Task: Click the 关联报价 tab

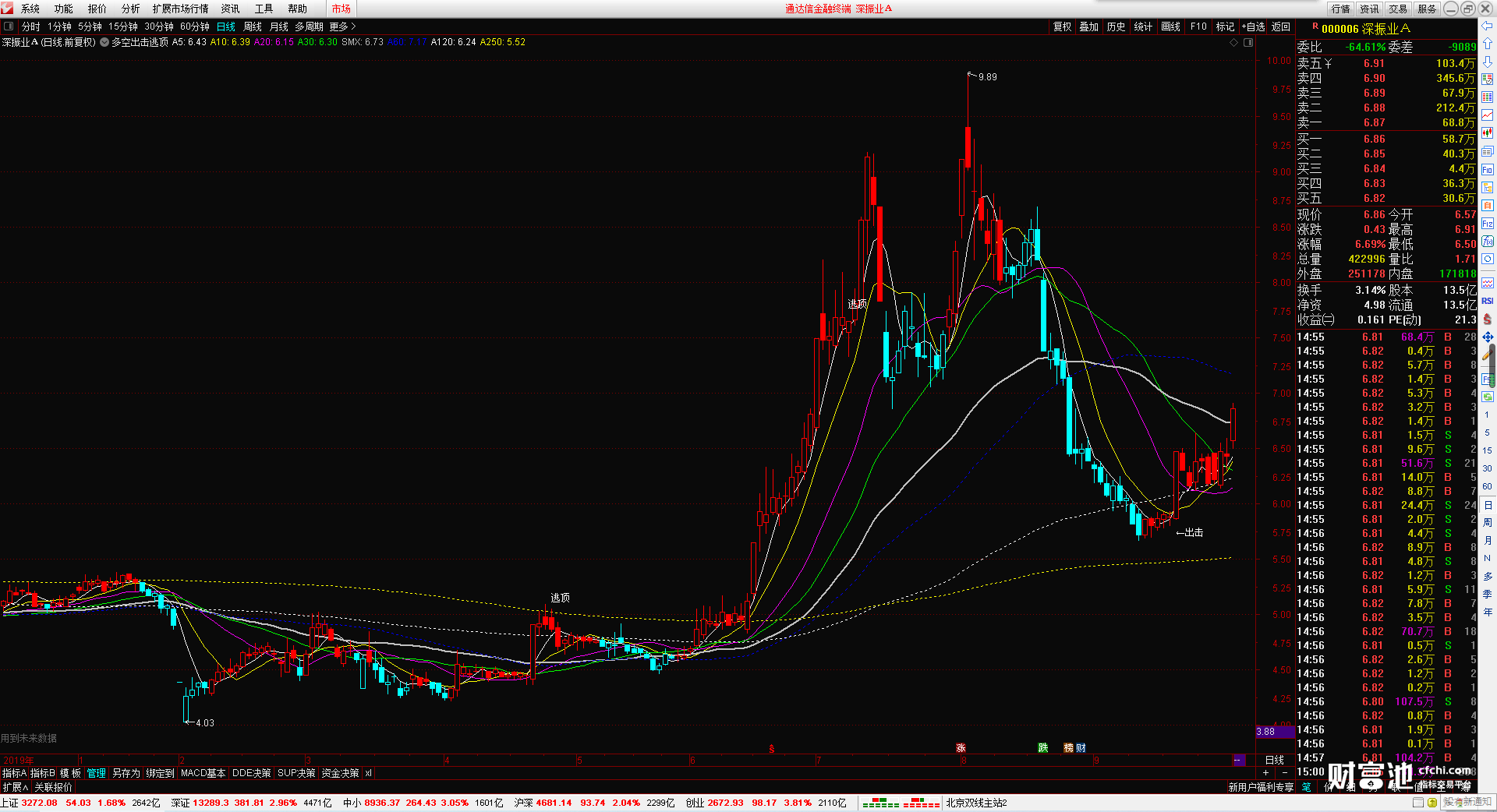Action: 54,788
